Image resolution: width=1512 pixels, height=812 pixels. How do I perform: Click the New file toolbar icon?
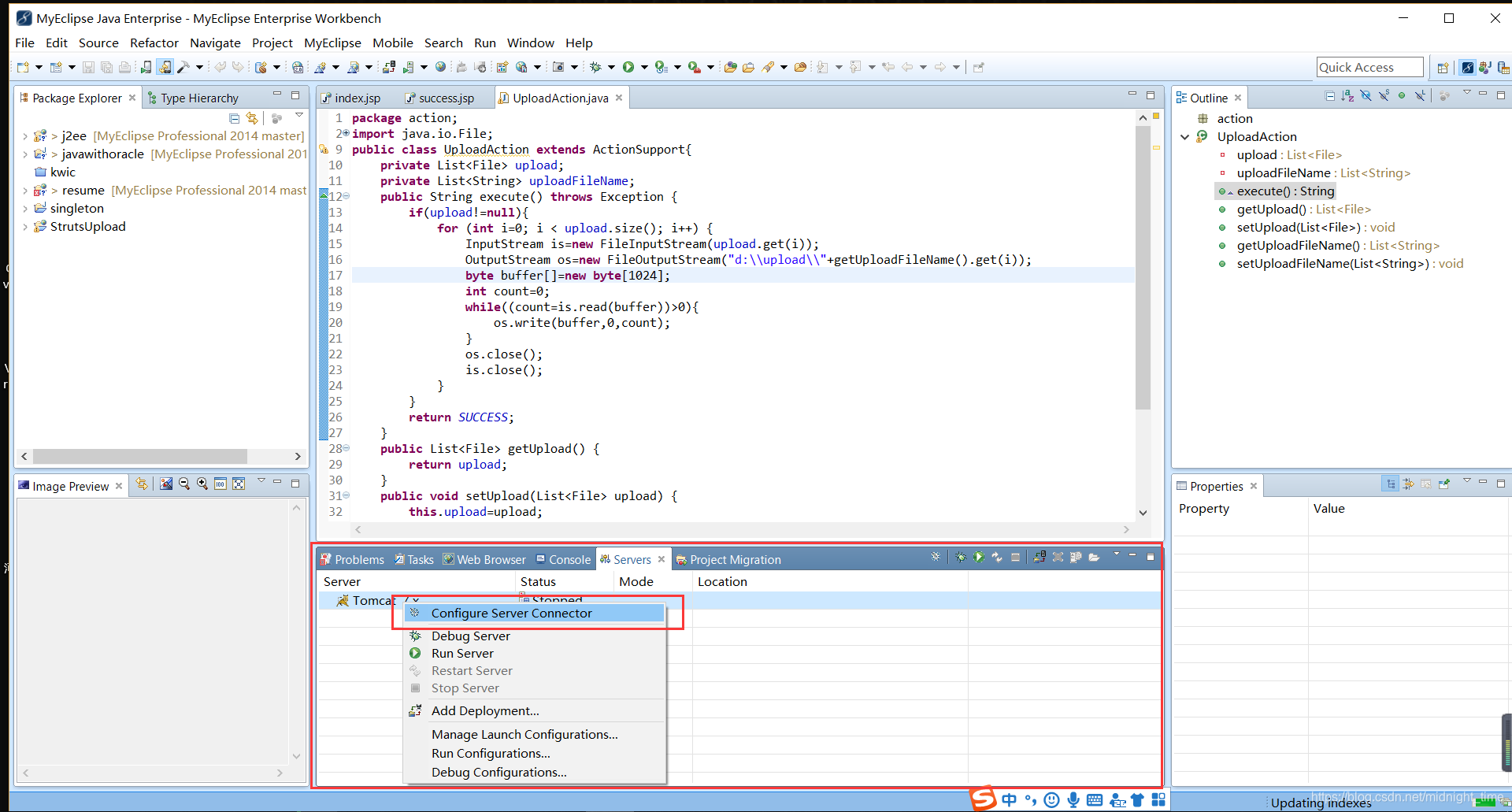pyautogui.click(x=23, y=68)
